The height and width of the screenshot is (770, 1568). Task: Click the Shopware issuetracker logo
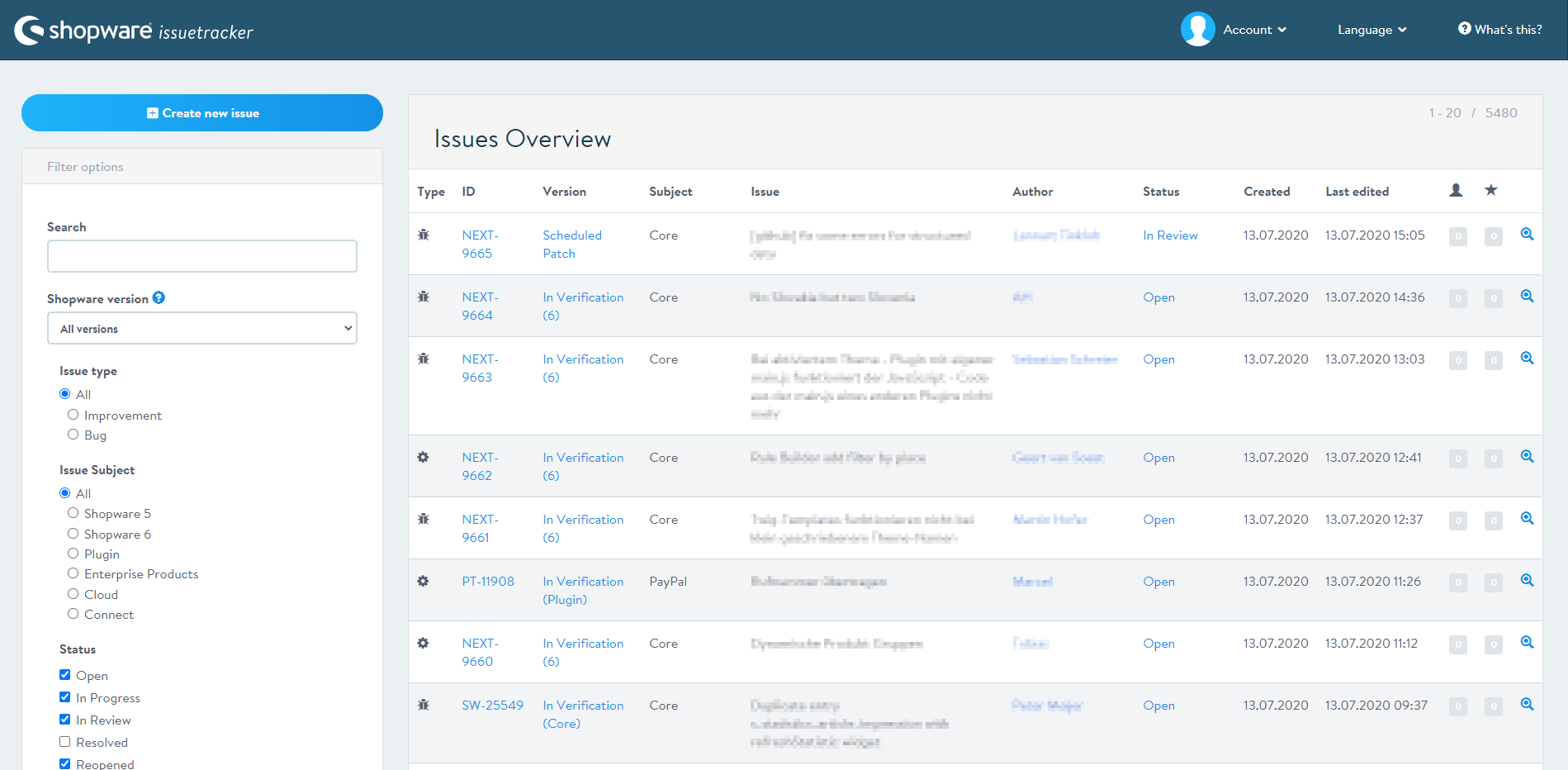pyautogui.click(x=134, y=31)
